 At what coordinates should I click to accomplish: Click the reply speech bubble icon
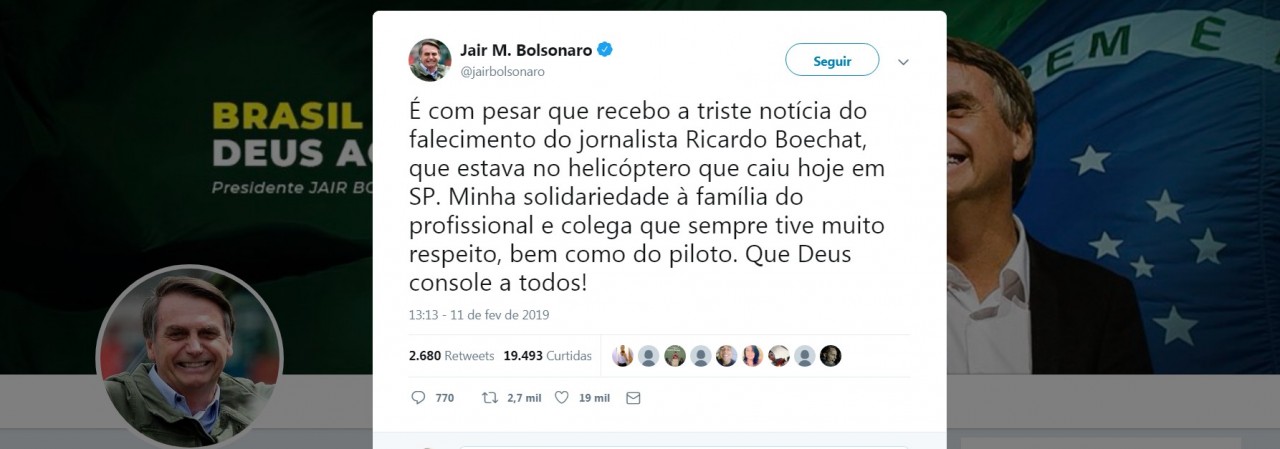coord(418,397)
